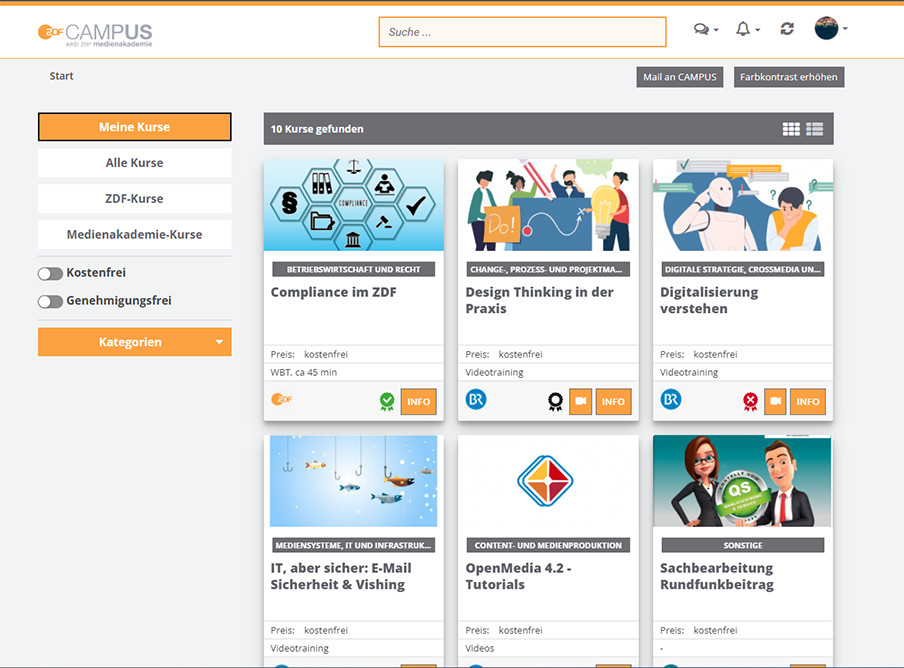Viewport: 904px width, 668px height.
Task: Click WBT, ca 45 min text
Action: (x=304, y=372)
